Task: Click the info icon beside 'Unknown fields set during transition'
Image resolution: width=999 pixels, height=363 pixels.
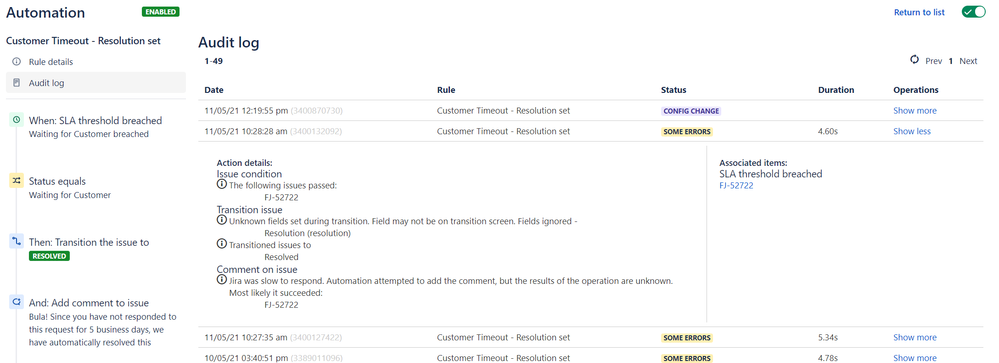Action: pyautogui.click(x=222, y=220)
